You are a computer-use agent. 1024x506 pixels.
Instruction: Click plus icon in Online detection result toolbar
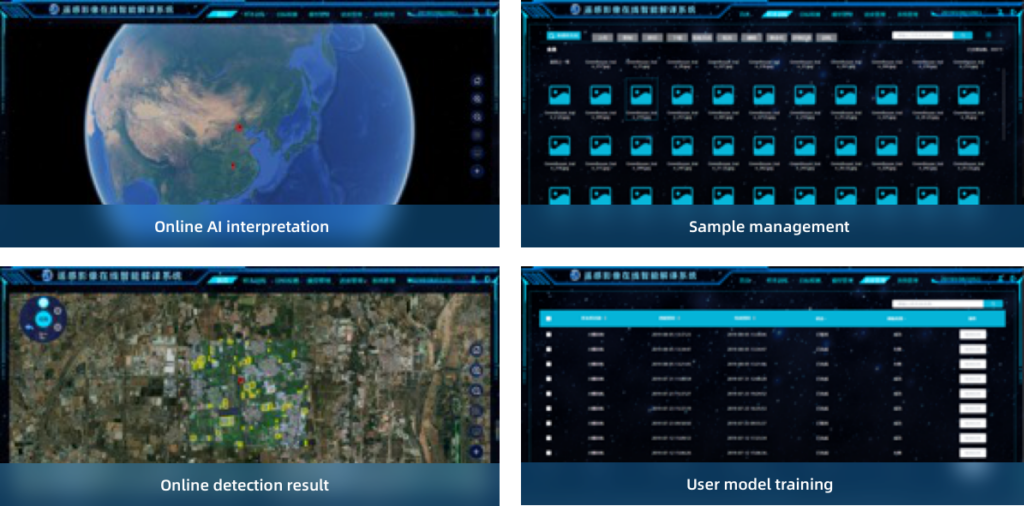[x=476, y=452]
